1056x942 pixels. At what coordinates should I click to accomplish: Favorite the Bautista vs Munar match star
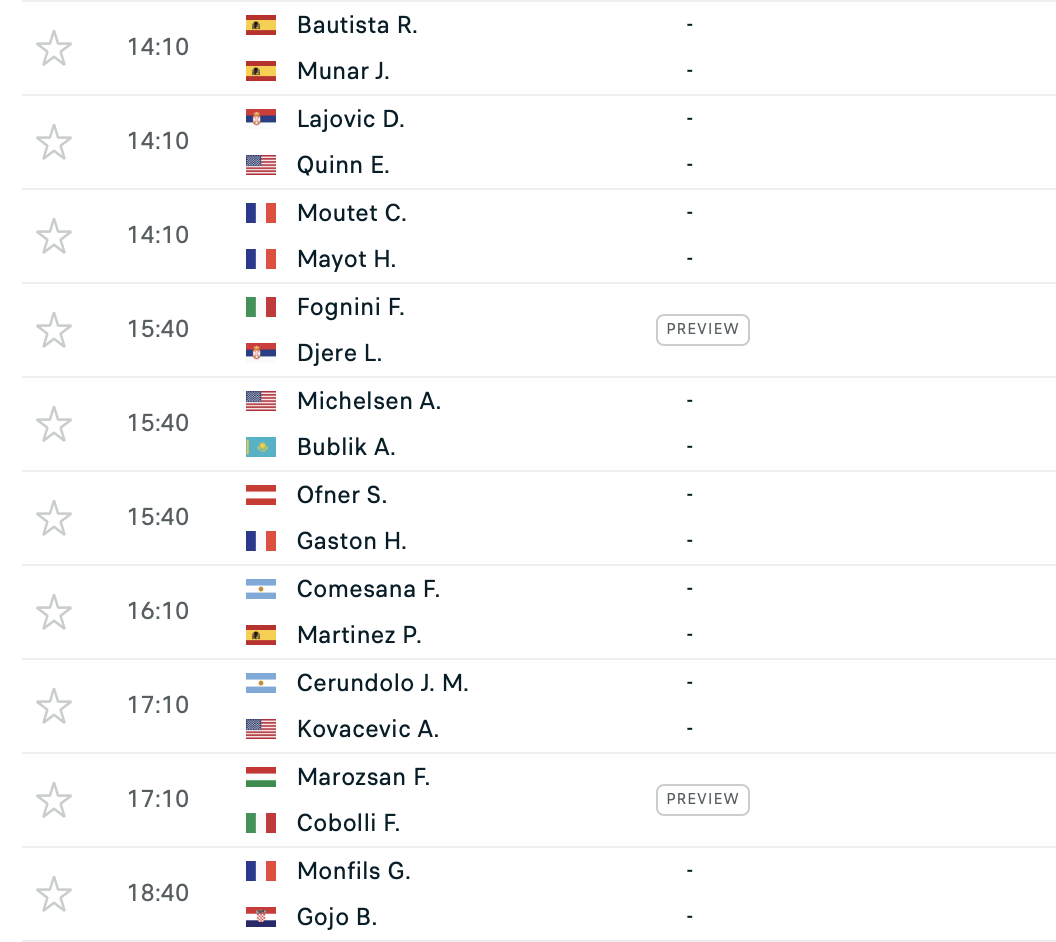click(x=54, y=48)
